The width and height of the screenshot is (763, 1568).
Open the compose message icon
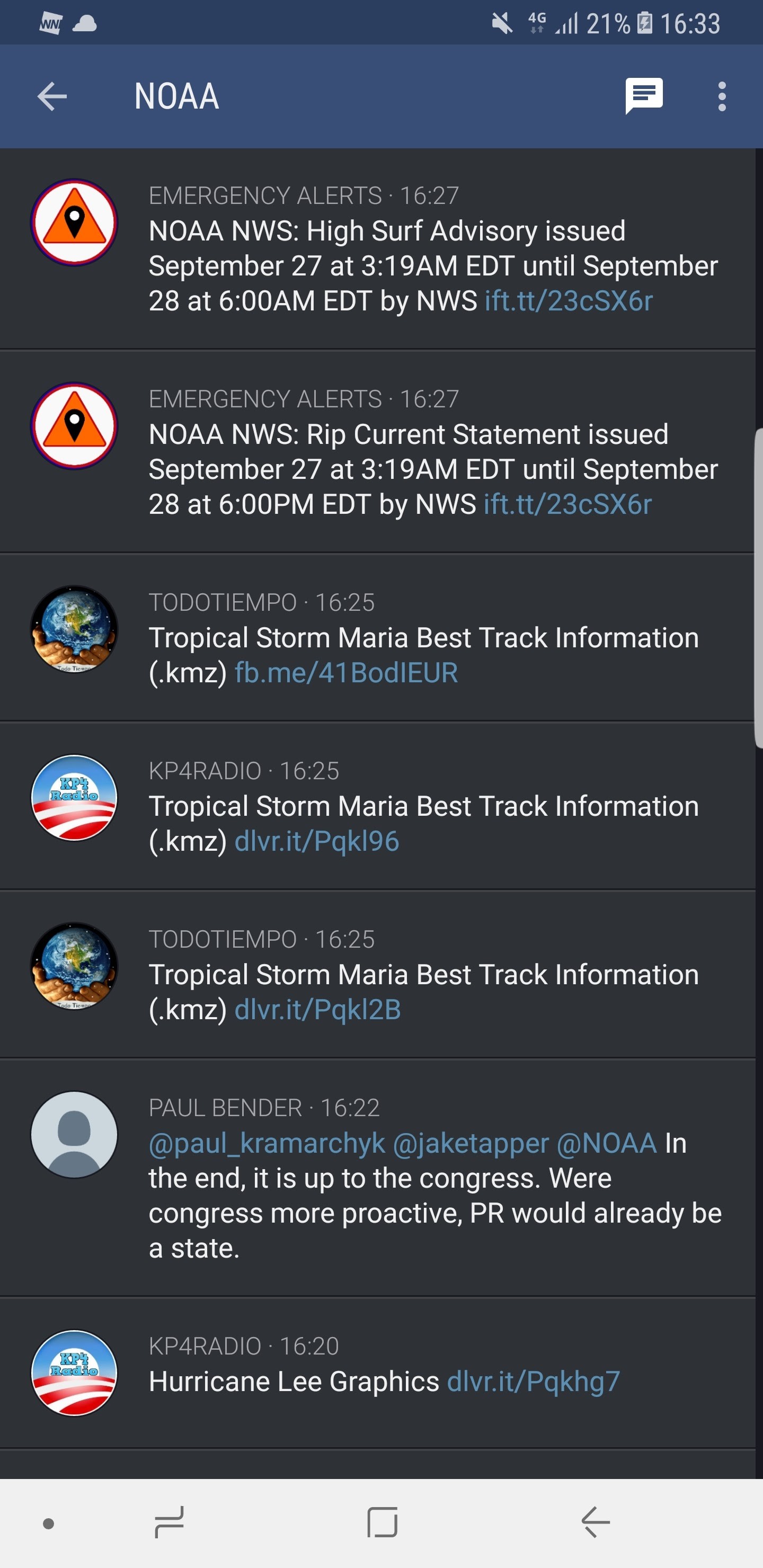coord(644,96)
